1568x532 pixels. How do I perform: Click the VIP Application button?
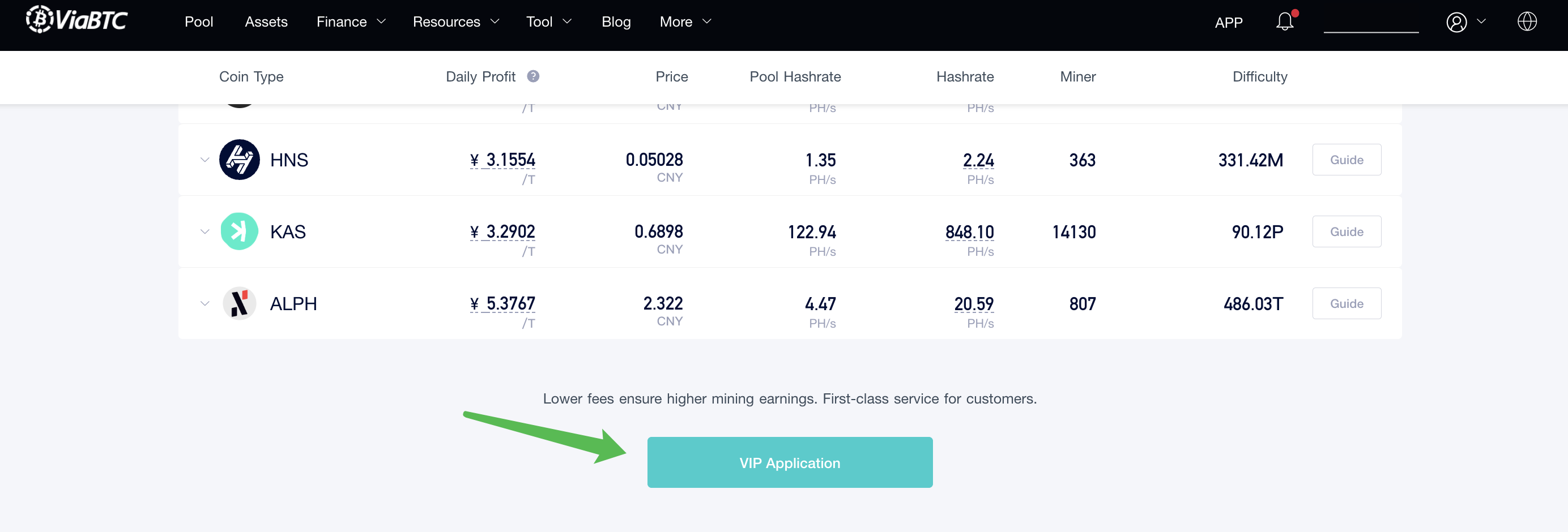pos(790,462)
